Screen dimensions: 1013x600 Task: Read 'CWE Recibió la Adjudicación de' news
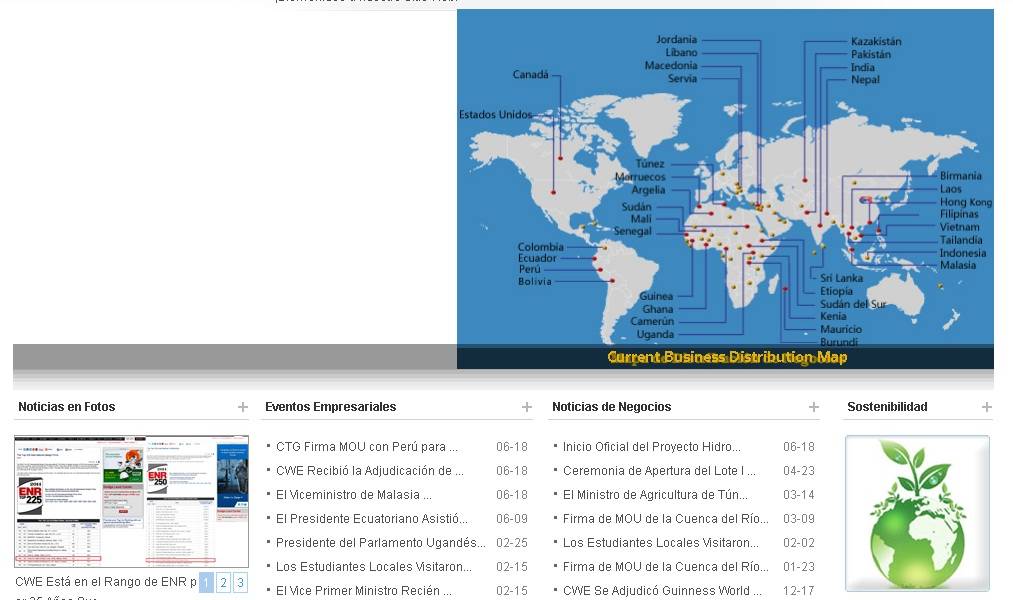point(369,471)
